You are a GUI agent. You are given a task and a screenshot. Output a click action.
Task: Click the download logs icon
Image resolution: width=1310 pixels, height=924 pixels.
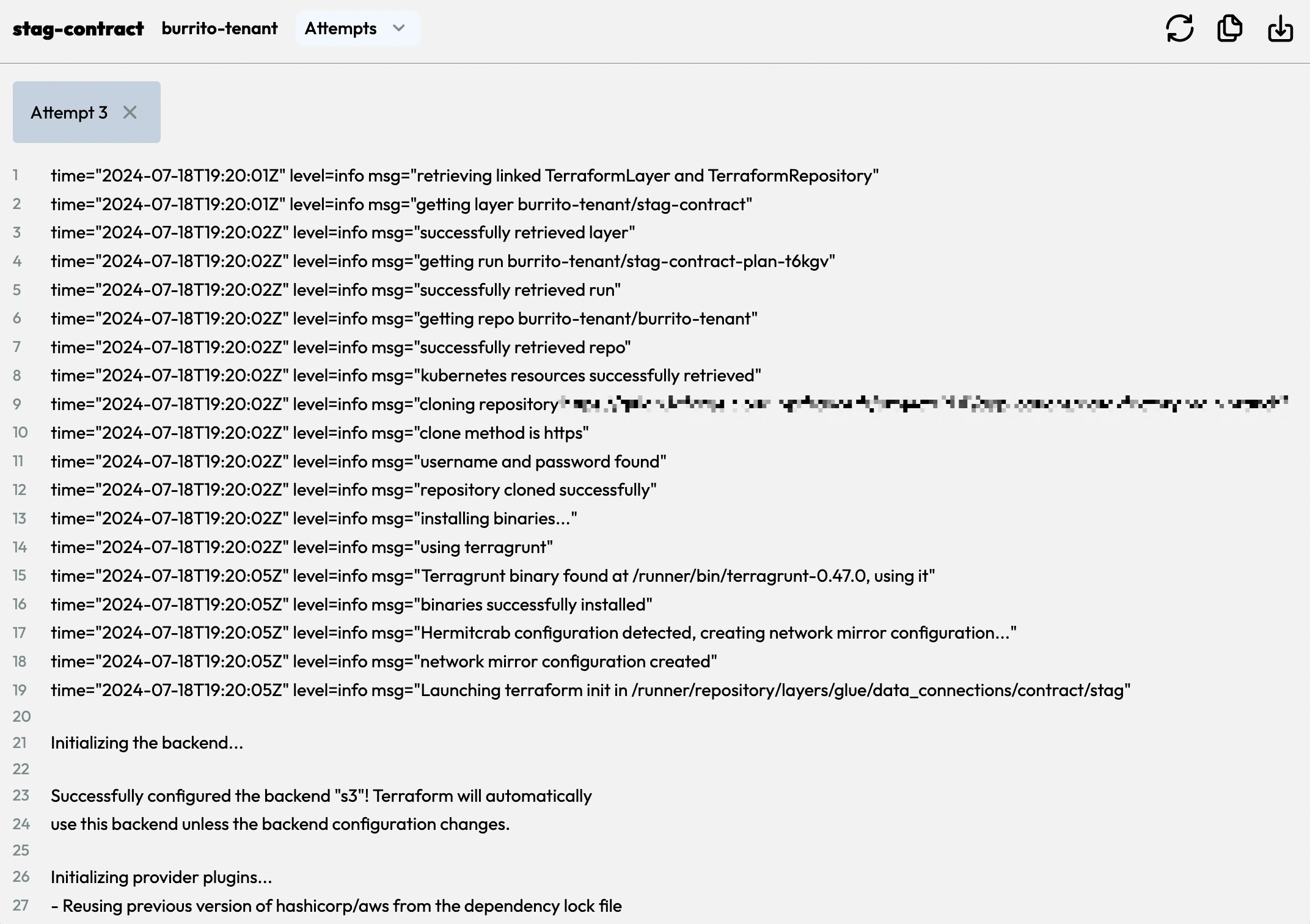tap(1280, 28)
